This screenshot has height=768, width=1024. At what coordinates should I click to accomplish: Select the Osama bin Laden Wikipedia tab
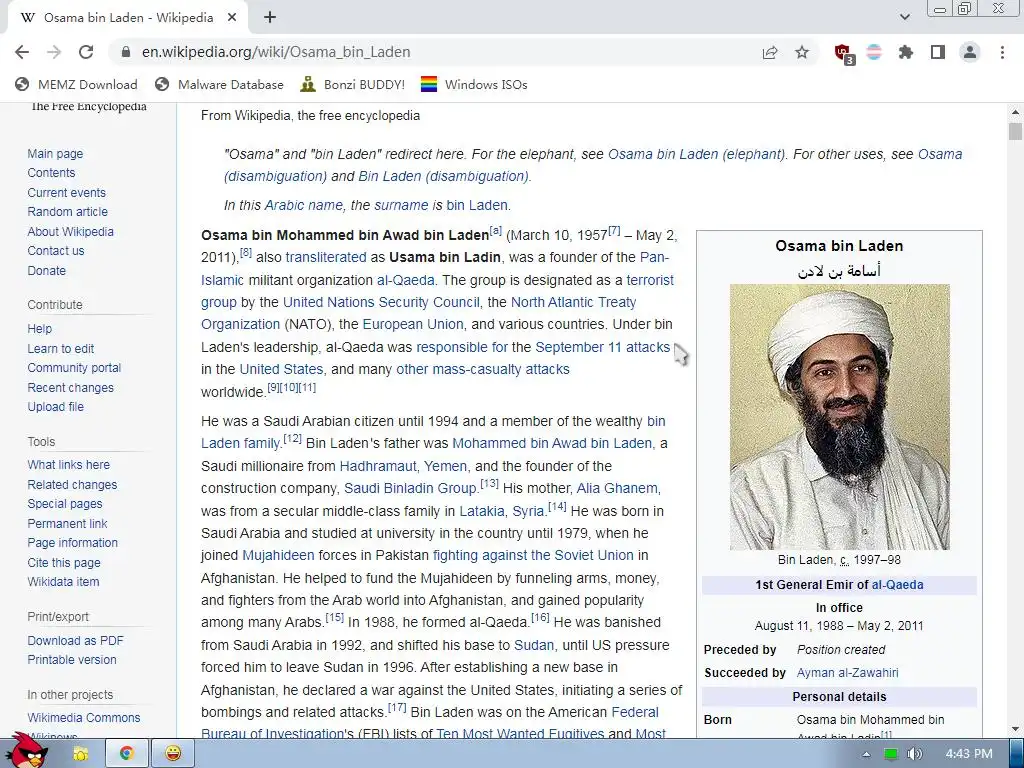(x=128, y=18)
